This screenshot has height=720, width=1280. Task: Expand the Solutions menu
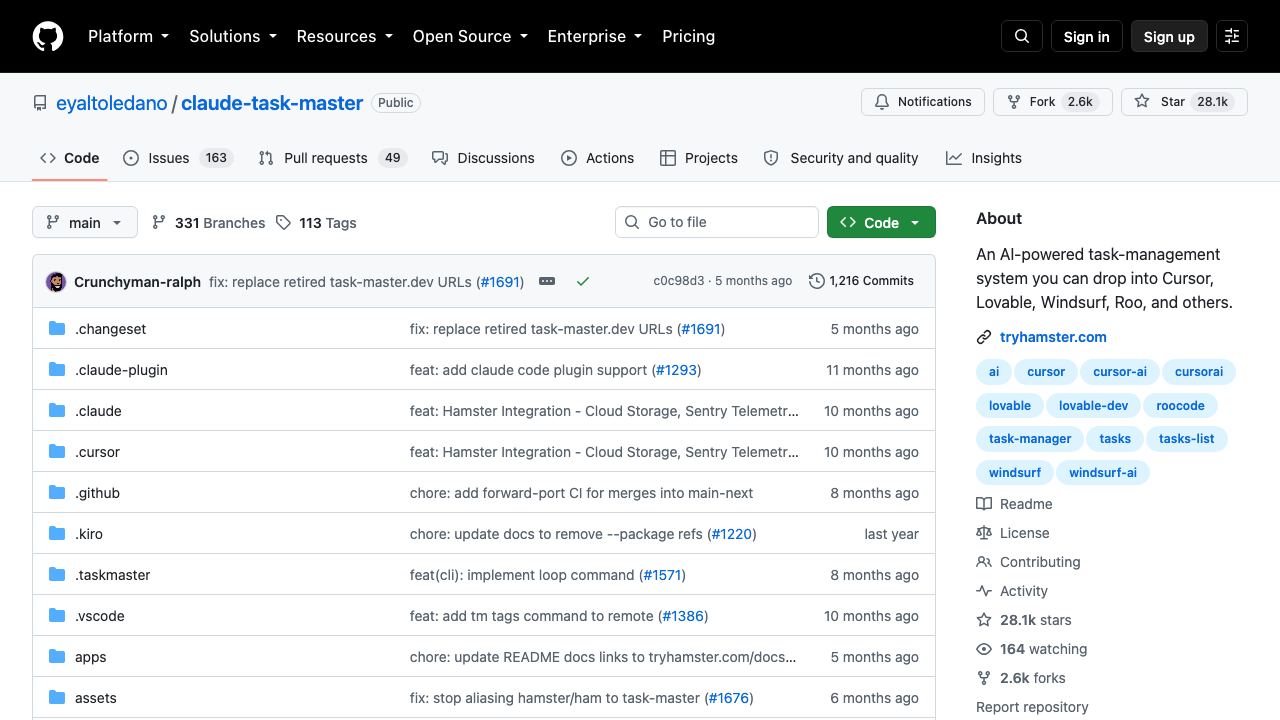(x=232, y=36)
